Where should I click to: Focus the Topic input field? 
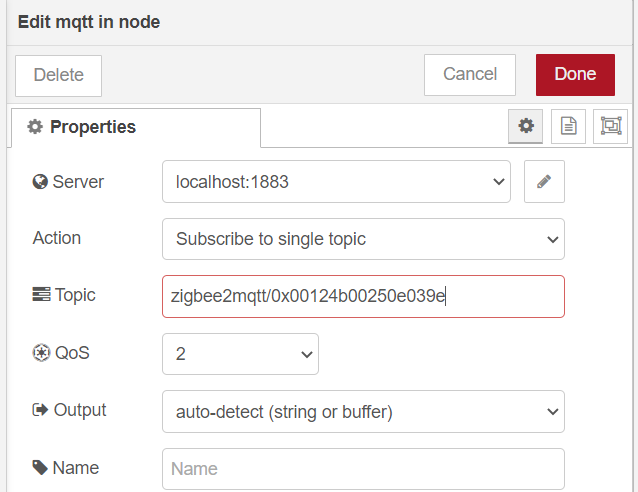pos(363,296)
